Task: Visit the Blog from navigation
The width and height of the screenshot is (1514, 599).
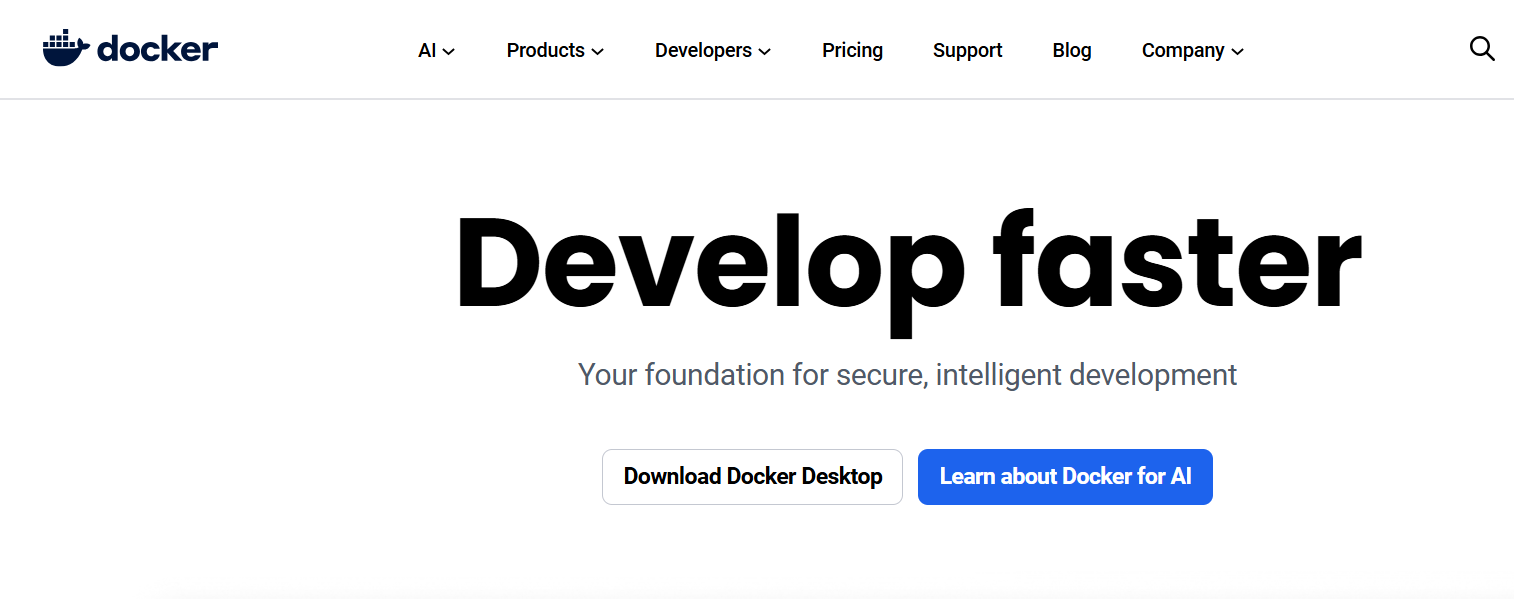Action: pos(1072,50)
